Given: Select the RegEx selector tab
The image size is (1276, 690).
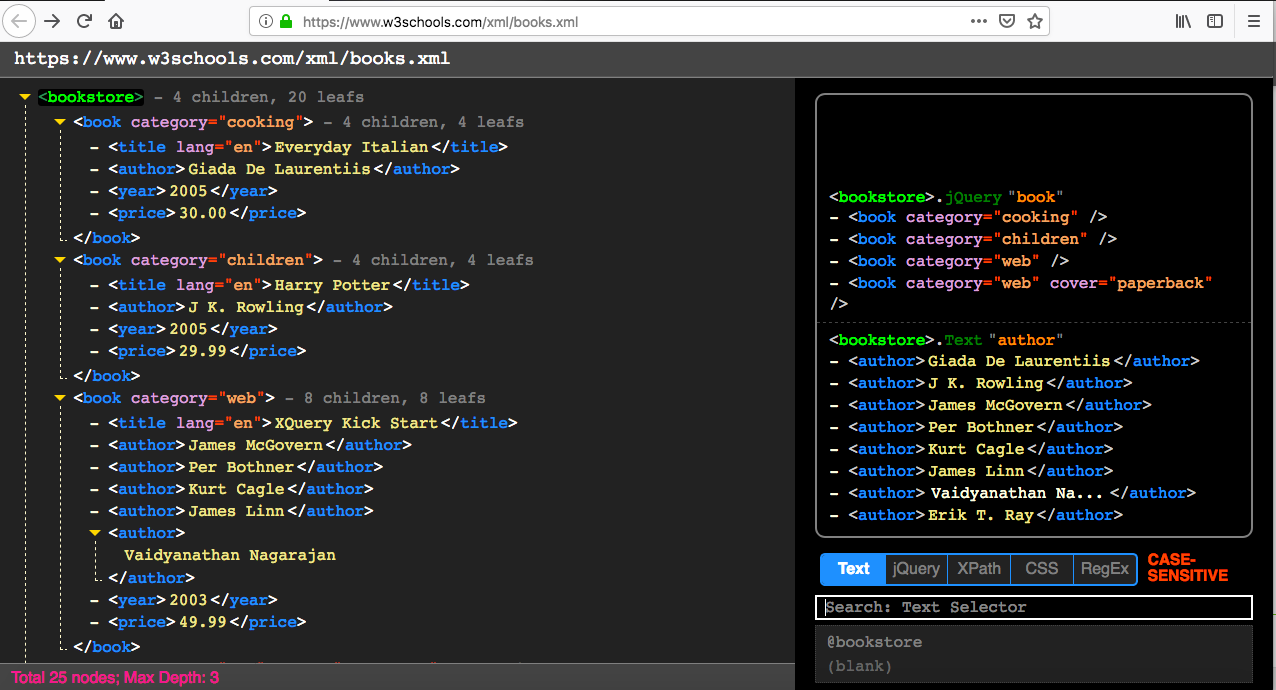Looking at the screenshot, I should [x=1105, y=569].
